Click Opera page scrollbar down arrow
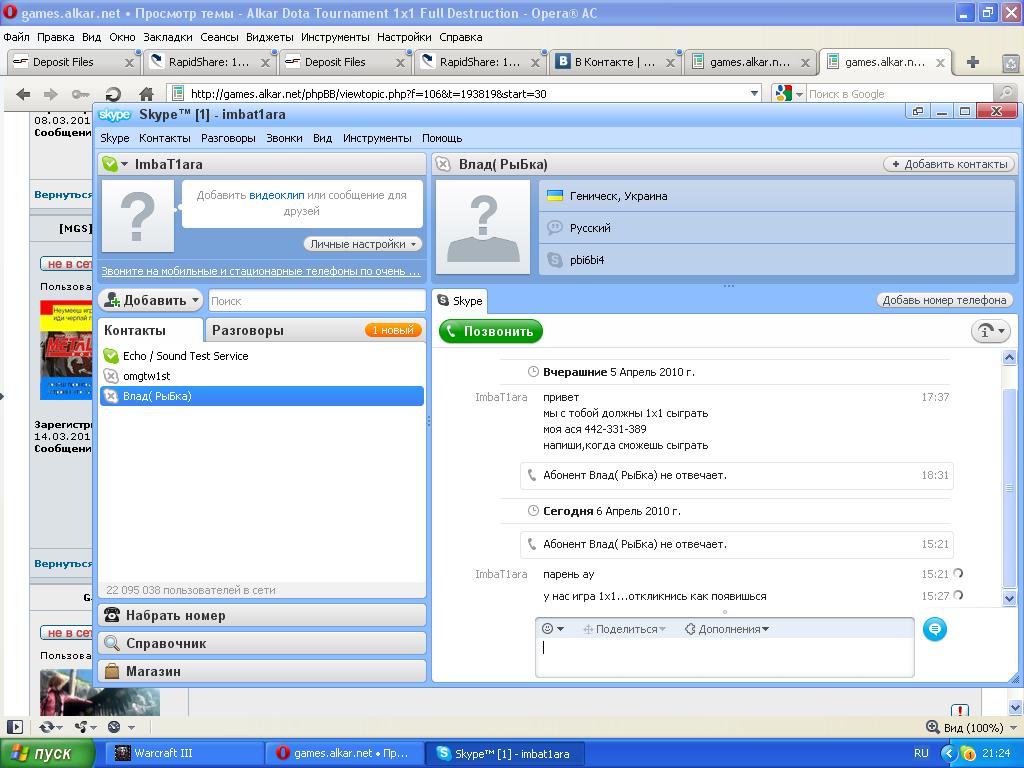 point(1016,708)
